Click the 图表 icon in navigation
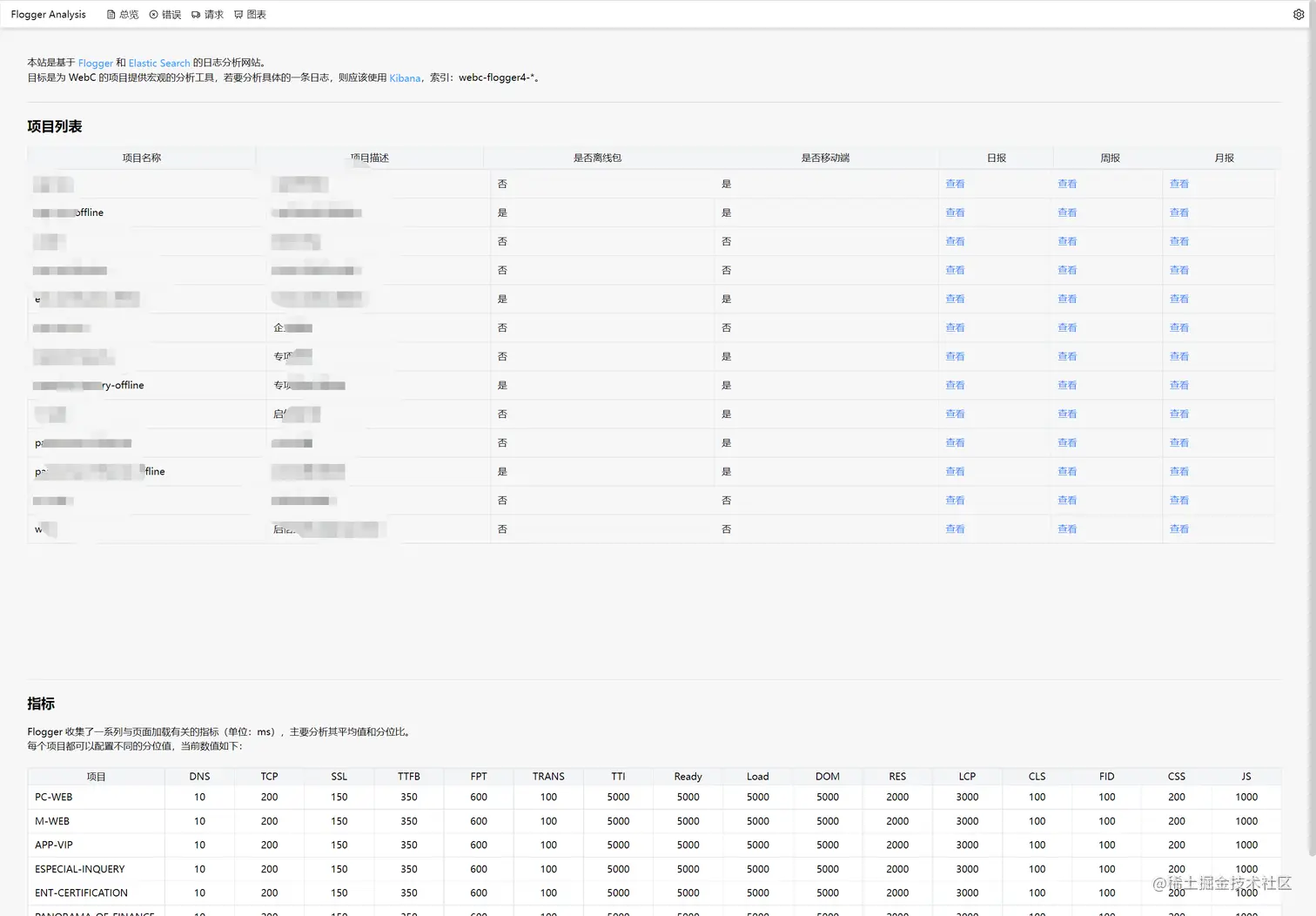1316x916 pixels. (238, 15)
